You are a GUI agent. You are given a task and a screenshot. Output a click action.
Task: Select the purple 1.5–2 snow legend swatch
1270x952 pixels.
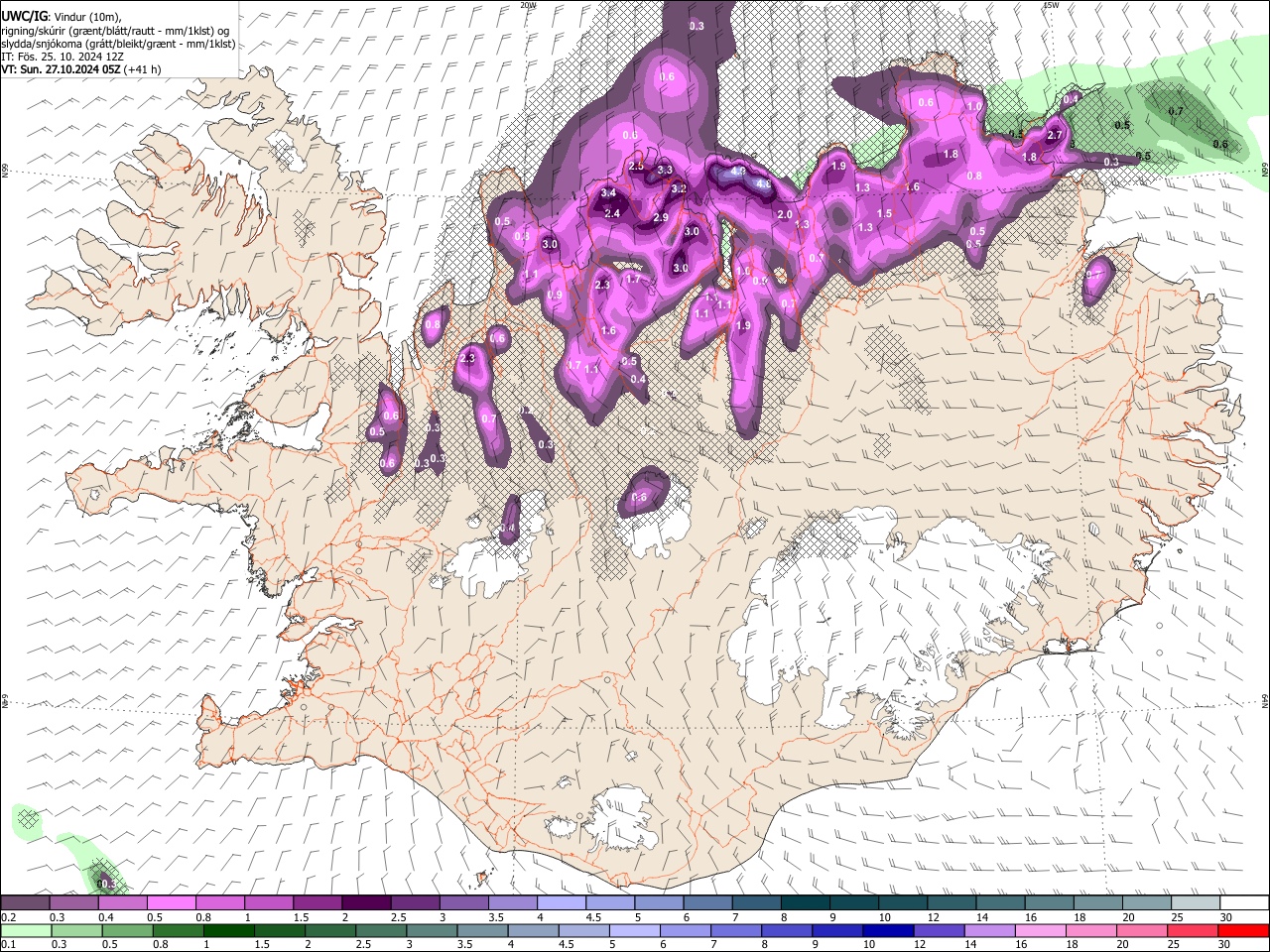317,903
